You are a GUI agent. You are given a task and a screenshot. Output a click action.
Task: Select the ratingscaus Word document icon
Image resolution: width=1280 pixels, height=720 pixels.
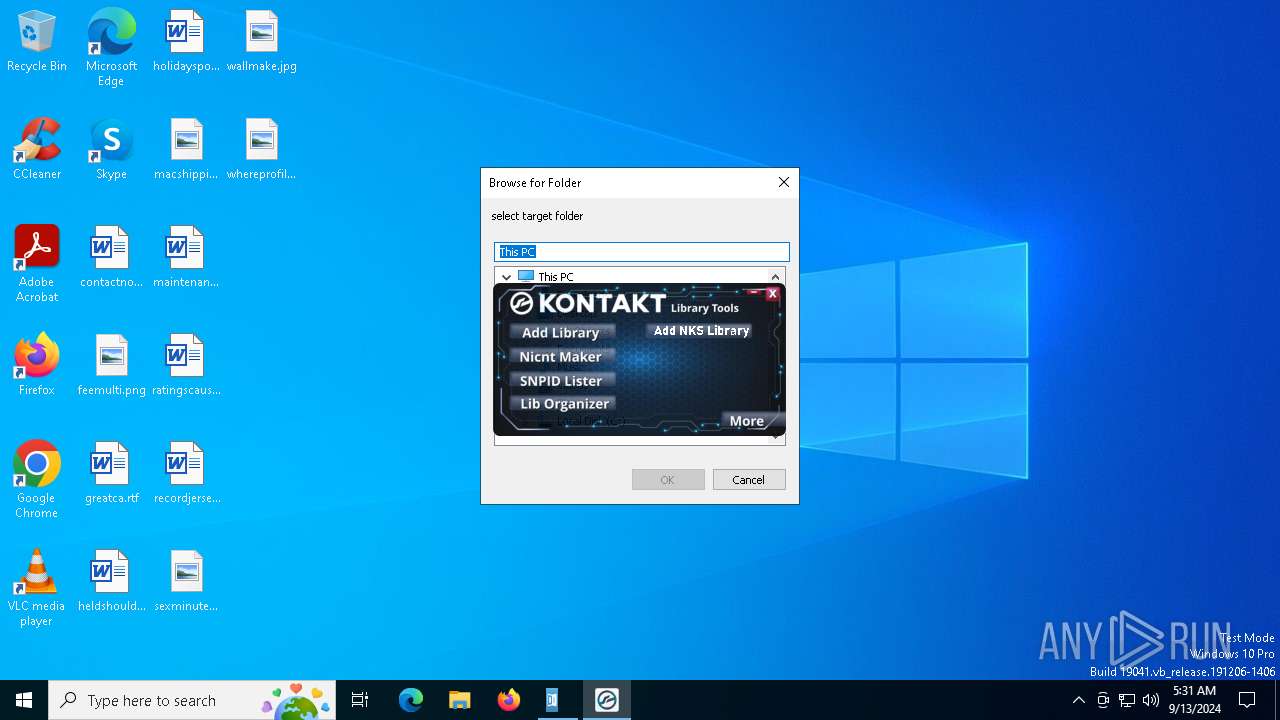coord(185,365)
